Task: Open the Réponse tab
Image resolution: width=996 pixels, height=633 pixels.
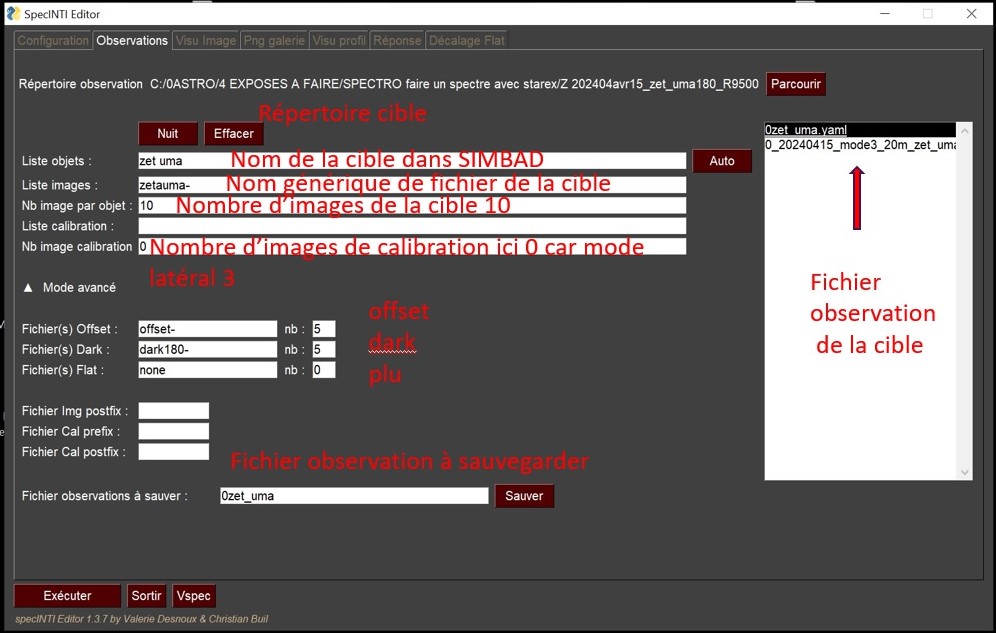Action: (397, 41)
